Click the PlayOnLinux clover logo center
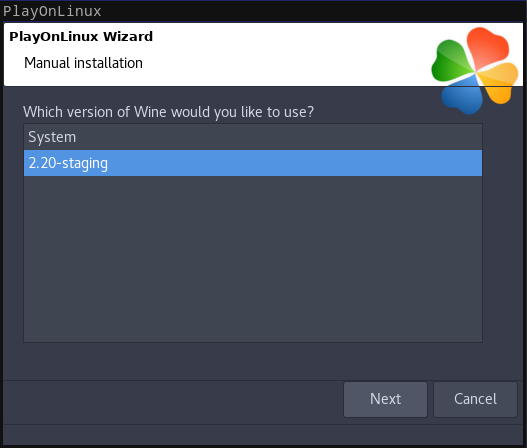 point(475,71)
